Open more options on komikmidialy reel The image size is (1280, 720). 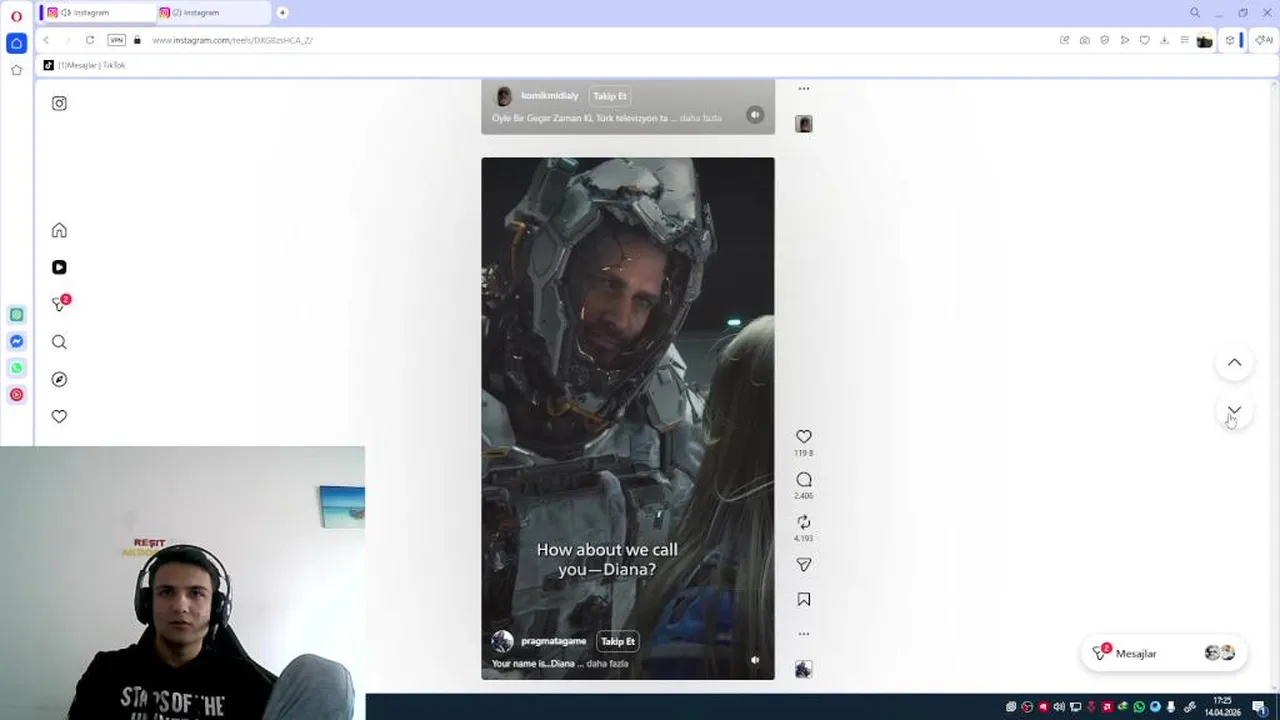pos(803,89)
